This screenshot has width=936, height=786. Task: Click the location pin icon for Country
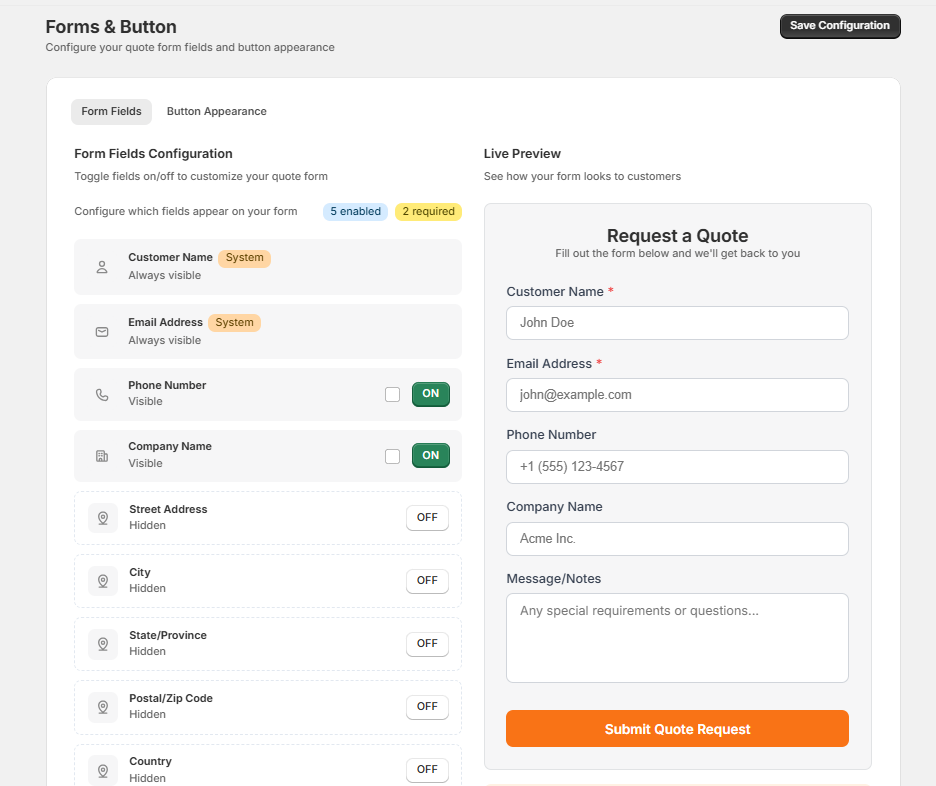point(101,770)
